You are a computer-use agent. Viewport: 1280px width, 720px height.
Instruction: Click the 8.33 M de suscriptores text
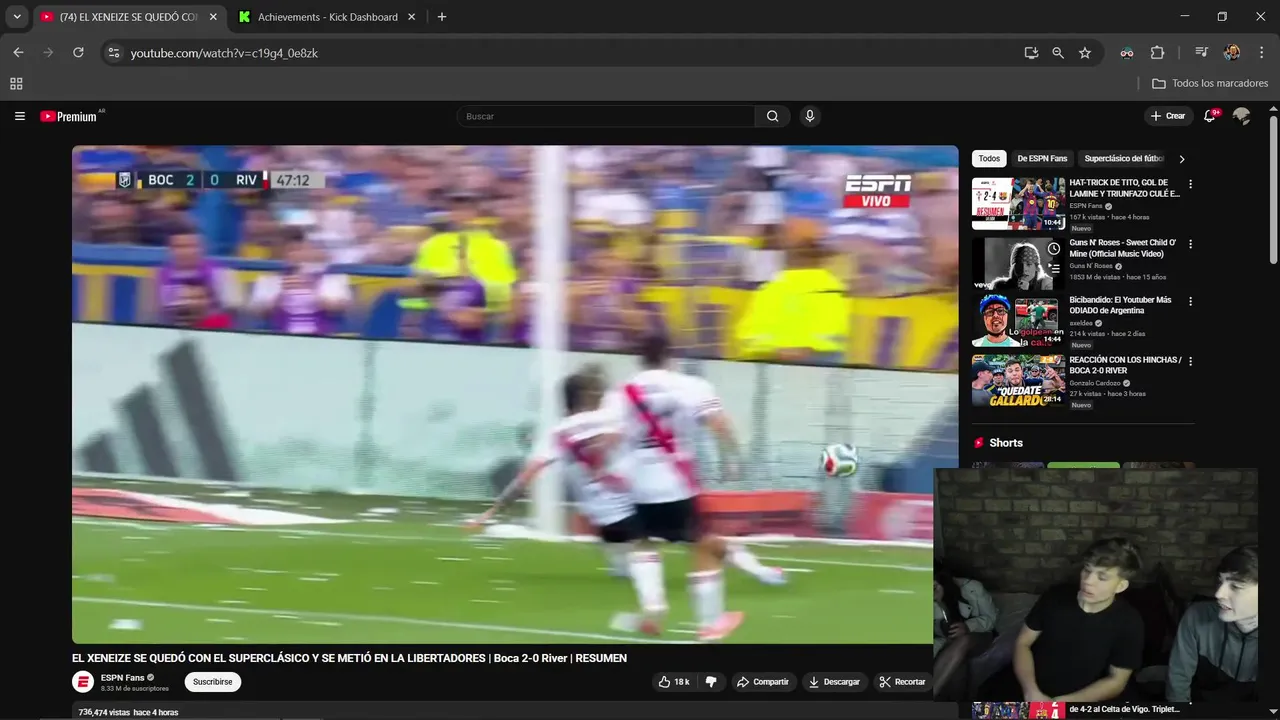pyautogui.click(x=135, y=689)
